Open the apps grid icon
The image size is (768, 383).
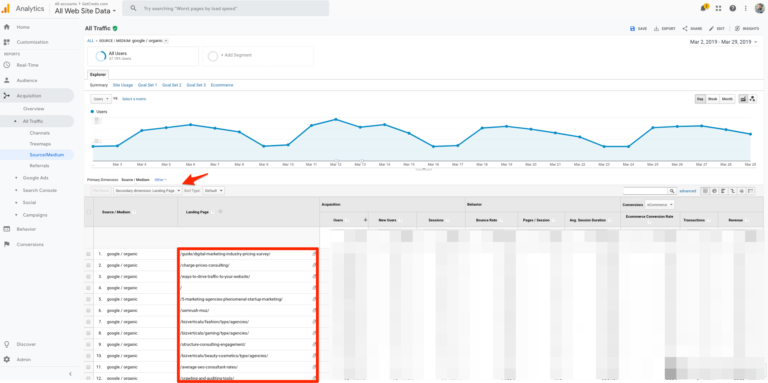pos(719,8)
